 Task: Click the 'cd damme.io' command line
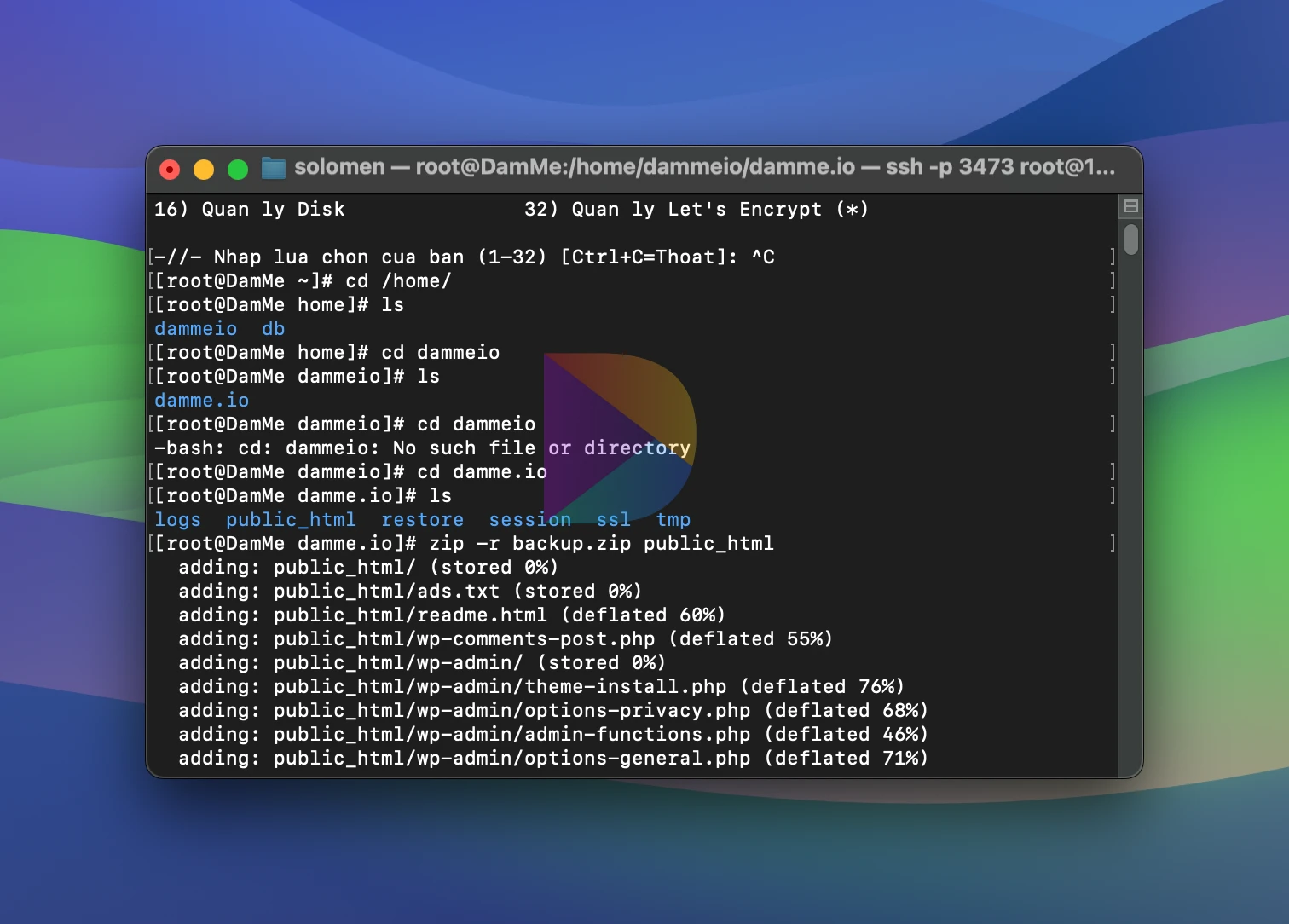coord(350,472)
